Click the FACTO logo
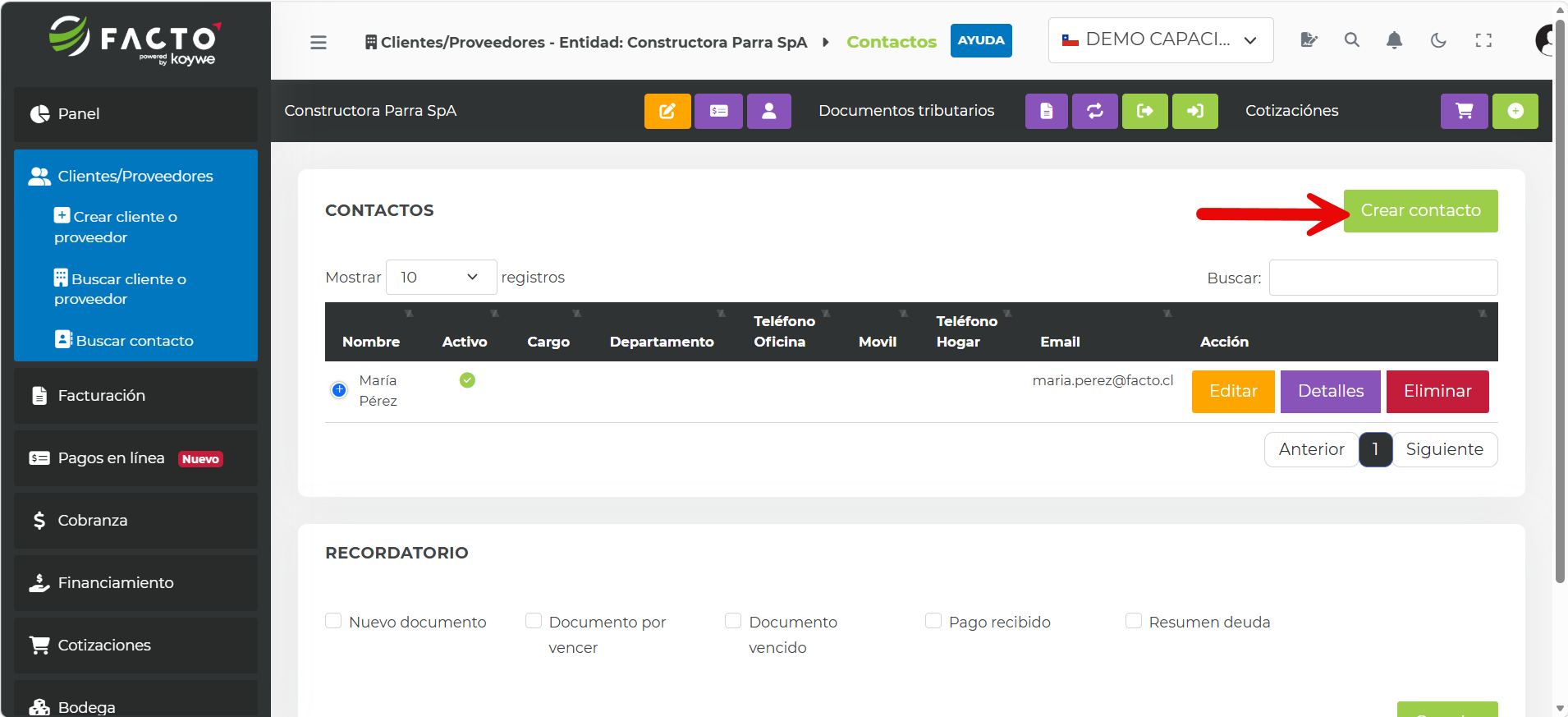1568x717 pixels. (135, 41)
